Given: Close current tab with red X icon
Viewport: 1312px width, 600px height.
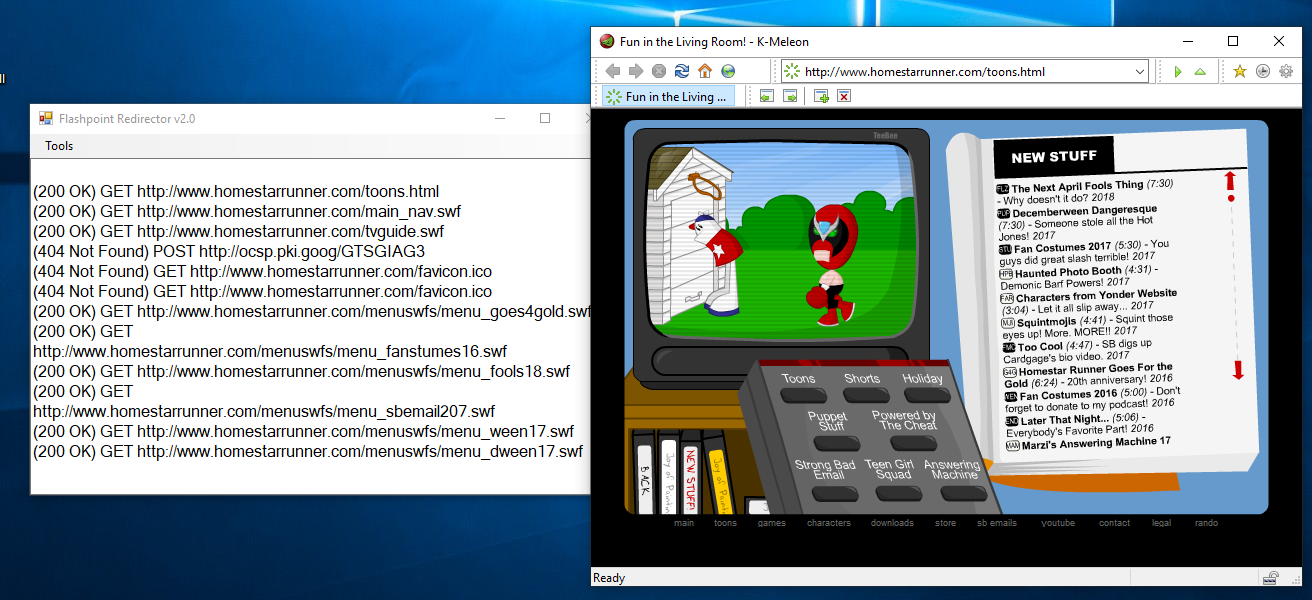Looking at the screenshot, I should [x=844, y=97].
